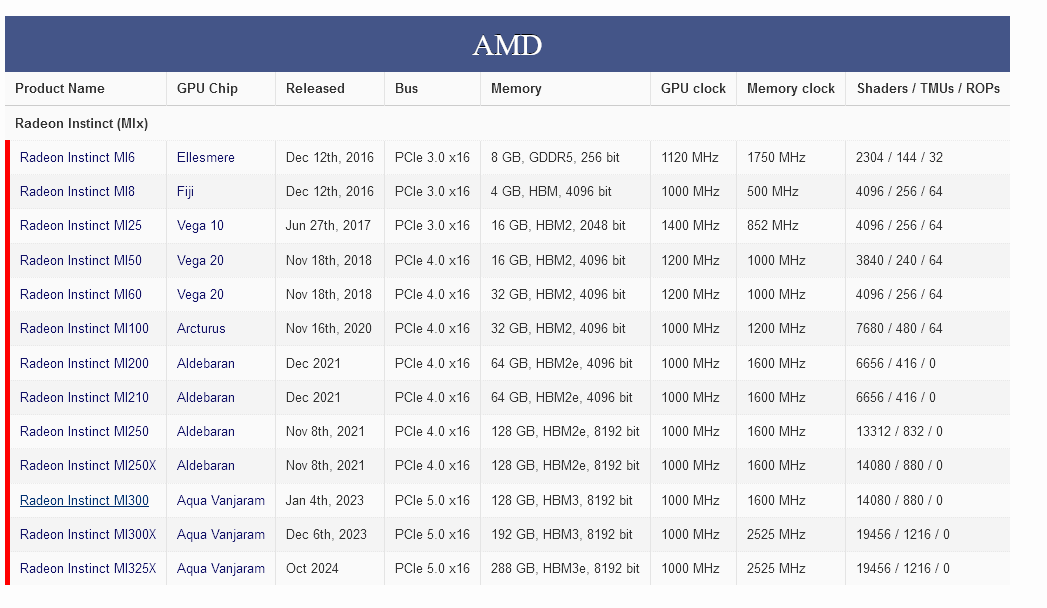
Task: Open Radeon Instinct MI50 details
Action: point(80,260)
